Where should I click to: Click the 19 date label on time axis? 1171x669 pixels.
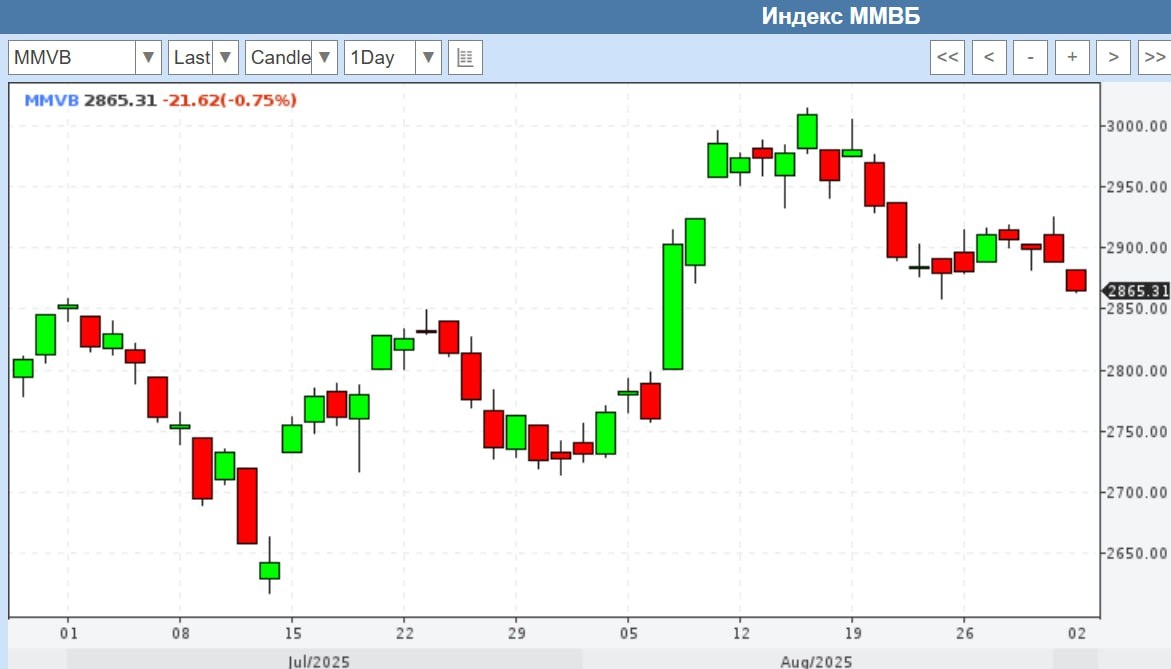click(x=853, y=633)
